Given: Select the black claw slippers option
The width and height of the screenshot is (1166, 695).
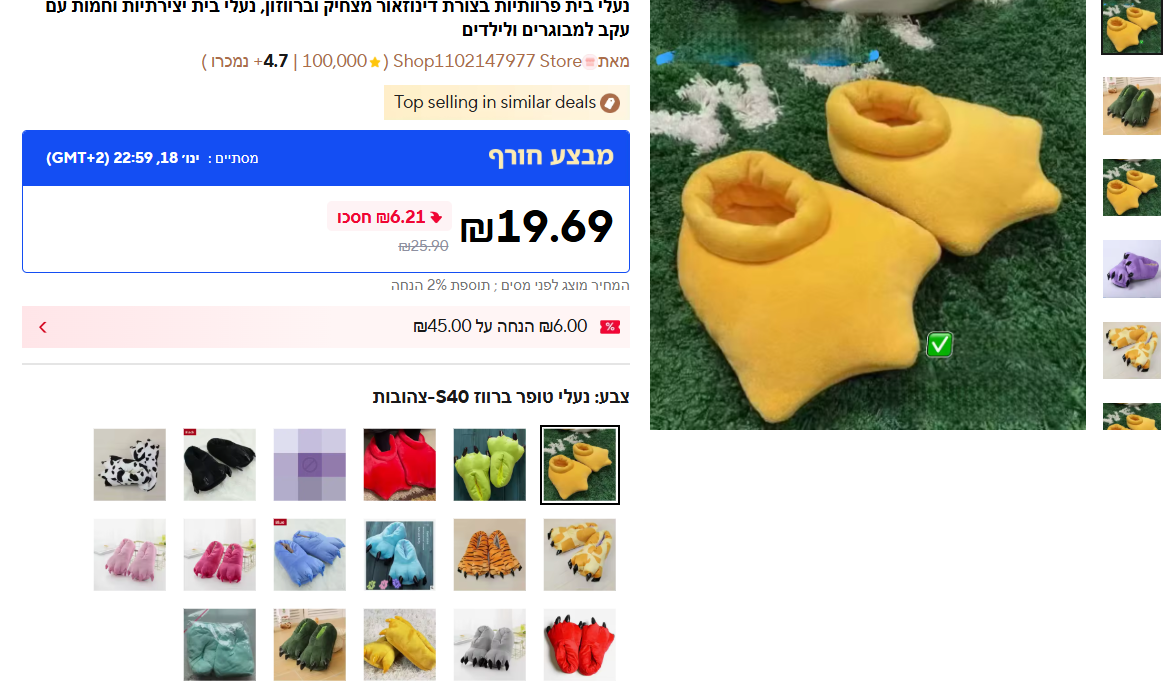Looking at the screenshot, I should coord(219,465).
